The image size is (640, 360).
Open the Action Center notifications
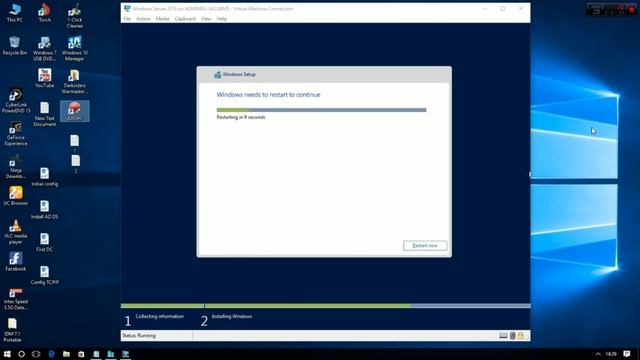(x=627, y=354)
